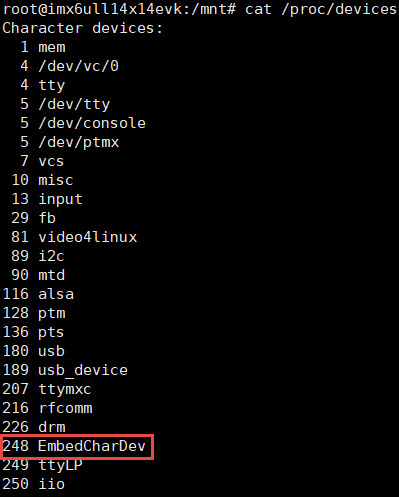399x497 pixels.
Task: Select the misc device line
Action: 42,180
